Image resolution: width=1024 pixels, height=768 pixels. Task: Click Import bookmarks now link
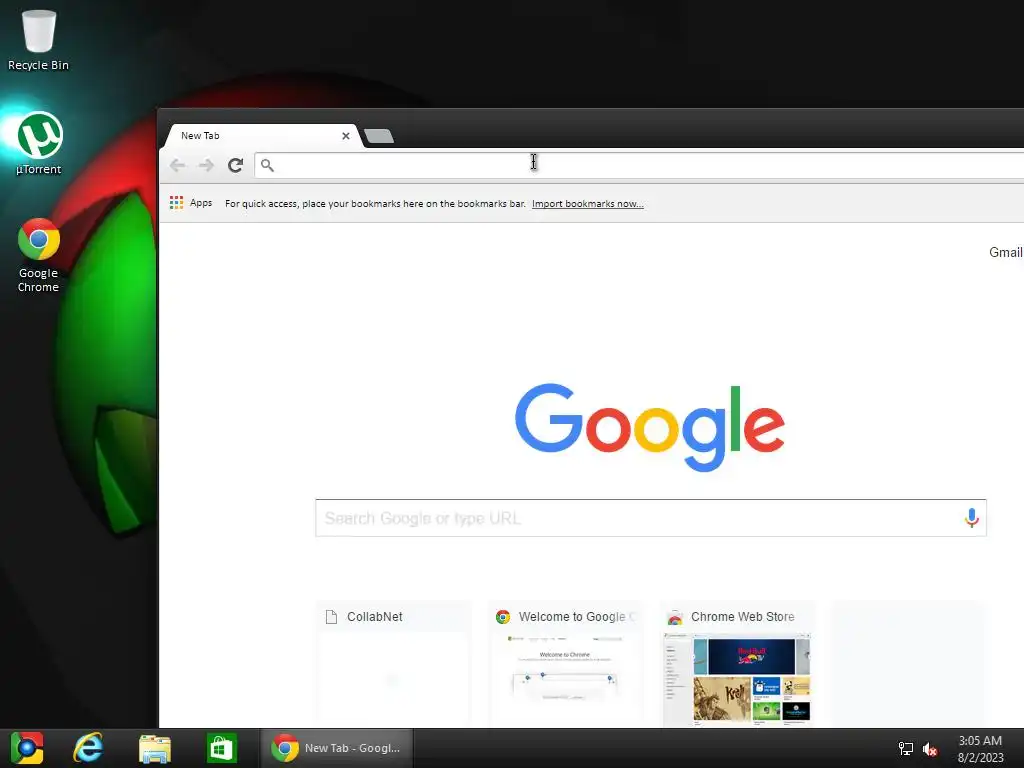588,204
